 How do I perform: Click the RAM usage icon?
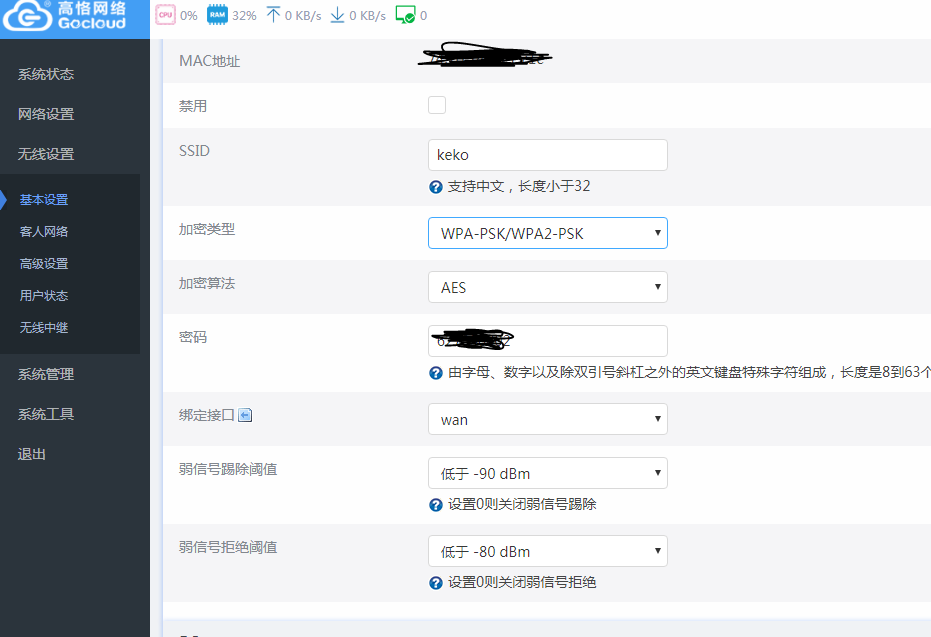click(216, 15)
